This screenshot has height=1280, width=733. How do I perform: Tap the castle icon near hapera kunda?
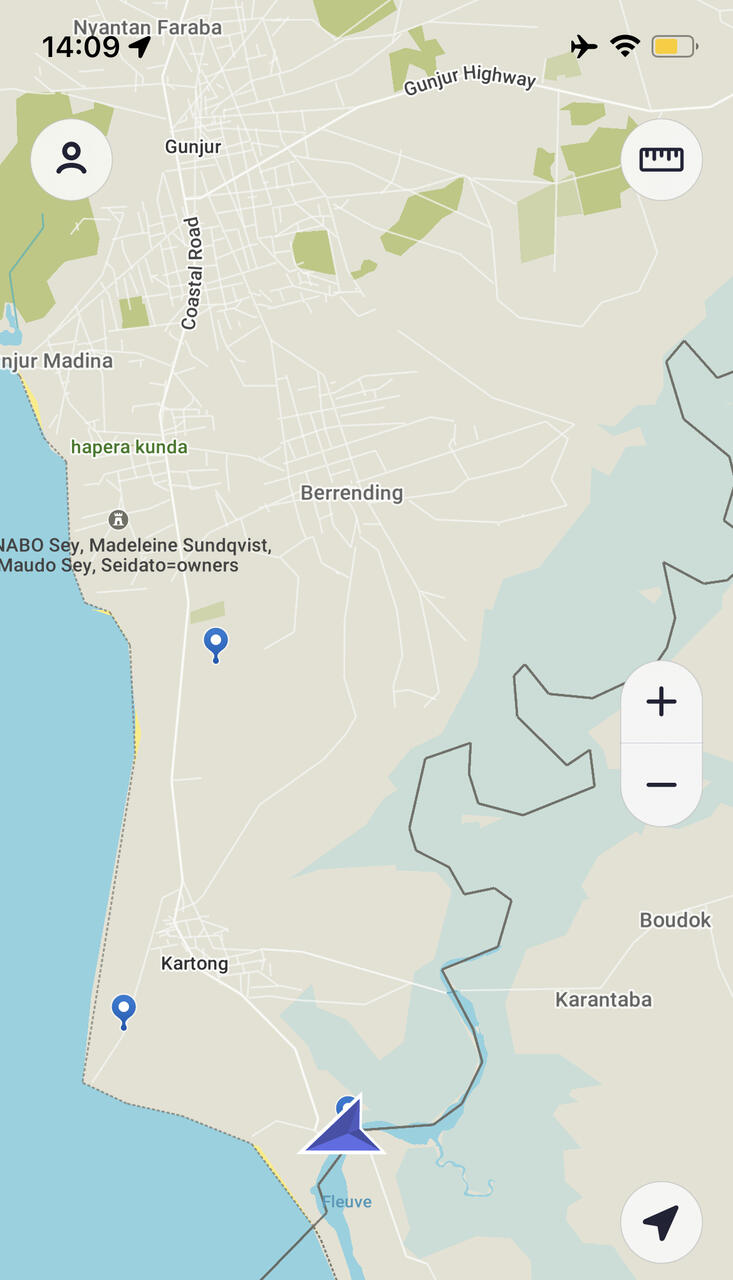point(118,519)
